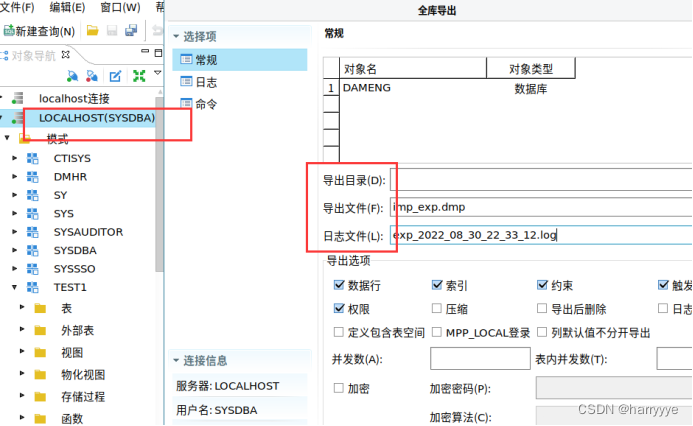The width and height of the screenshot is (693, 426).
Task: Collapse the 模式 folder node
Action: (x=7, y=137)
